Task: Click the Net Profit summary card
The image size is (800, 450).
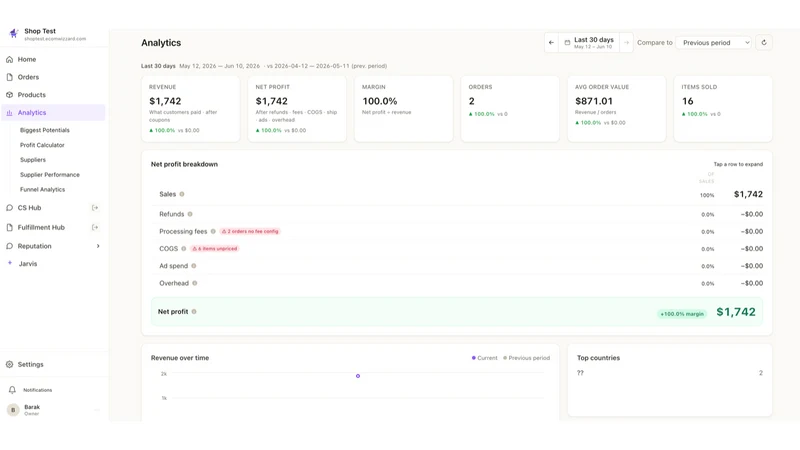Action: point(297,109)
